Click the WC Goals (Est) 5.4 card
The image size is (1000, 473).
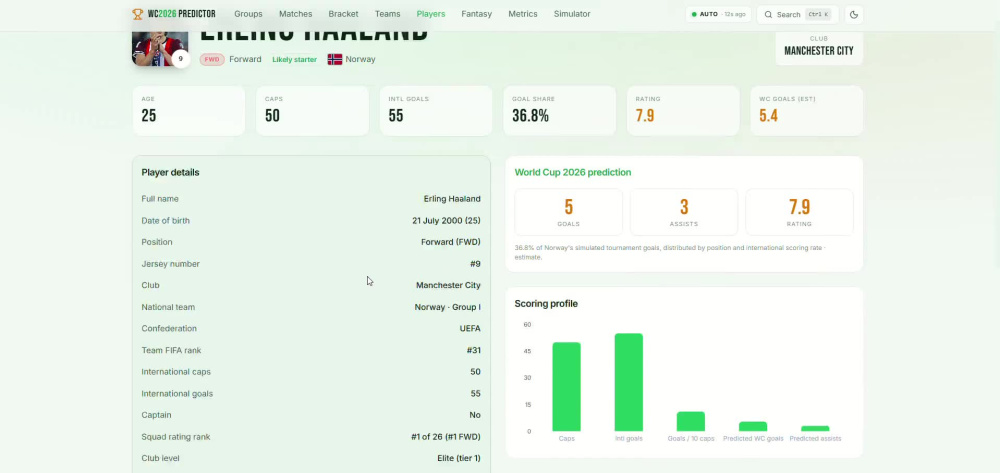click(807, 111)
